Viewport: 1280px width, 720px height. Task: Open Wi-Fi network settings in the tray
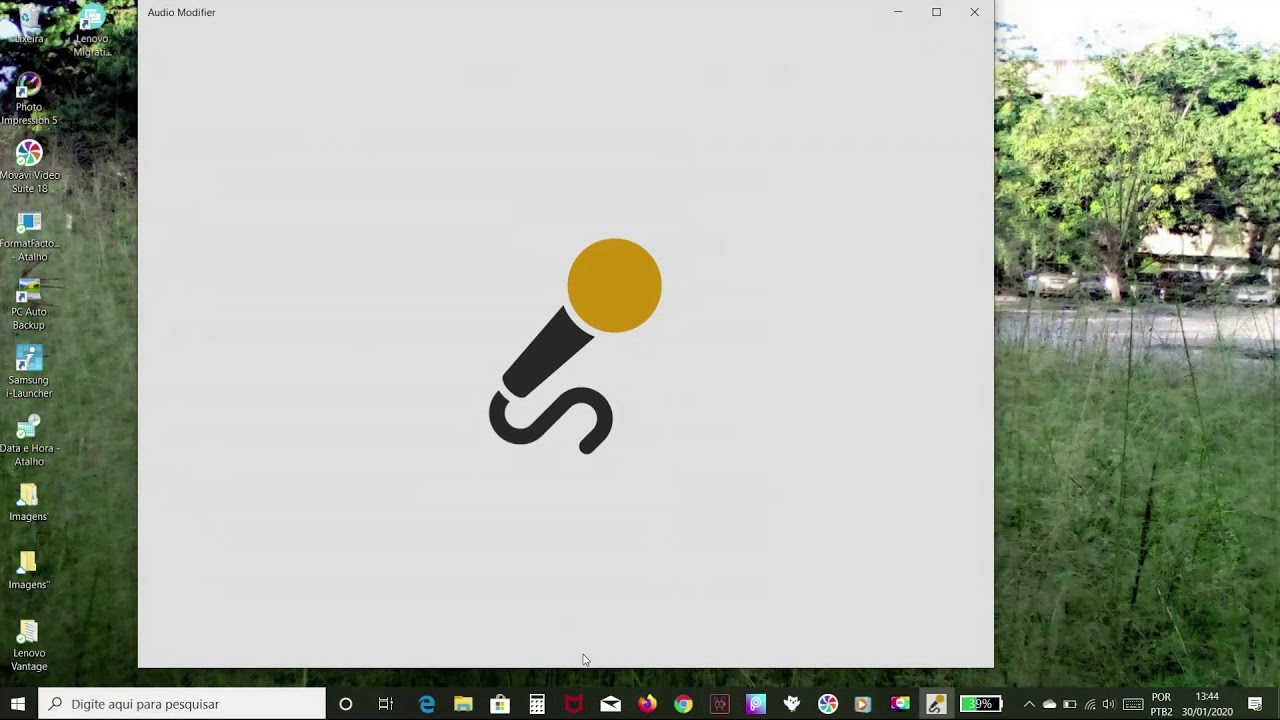tap(1090, 704)
